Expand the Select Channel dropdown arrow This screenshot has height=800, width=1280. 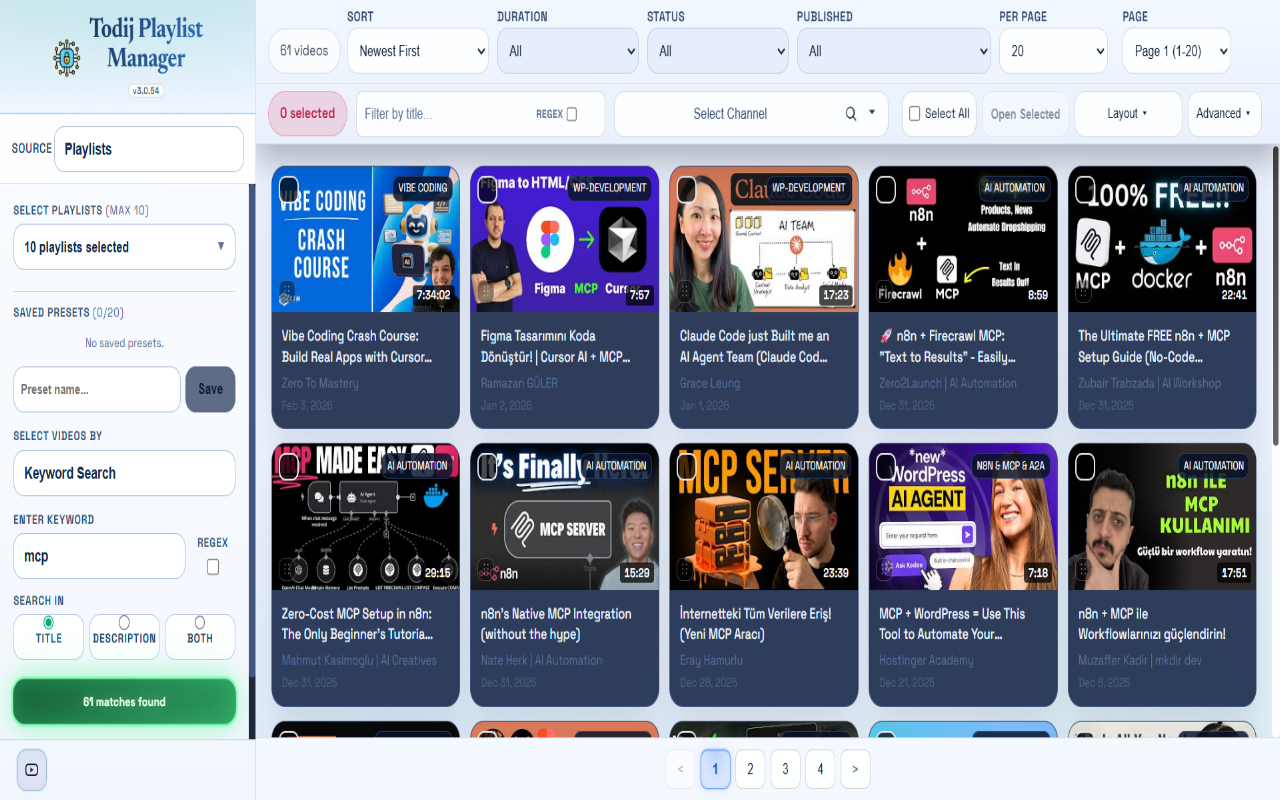[872, 113]
